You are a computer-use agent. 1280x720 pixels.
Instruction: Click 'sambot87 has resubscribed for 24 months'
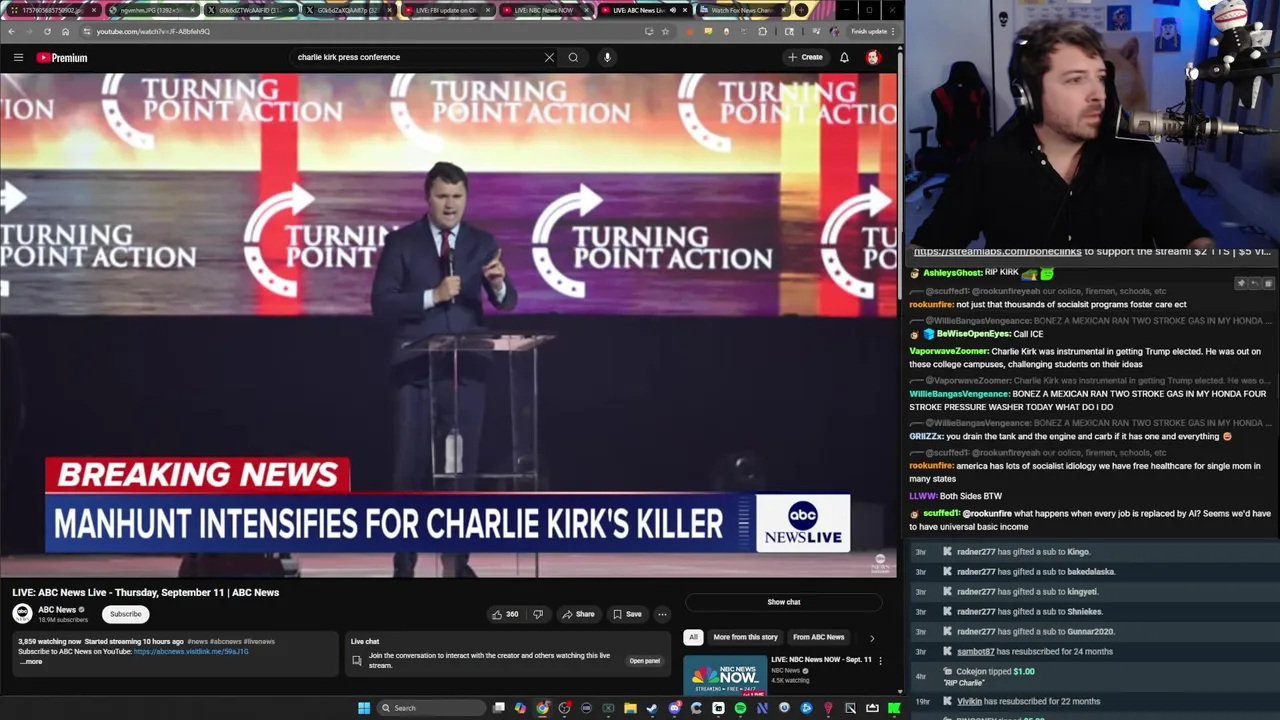coord(1035,652)
